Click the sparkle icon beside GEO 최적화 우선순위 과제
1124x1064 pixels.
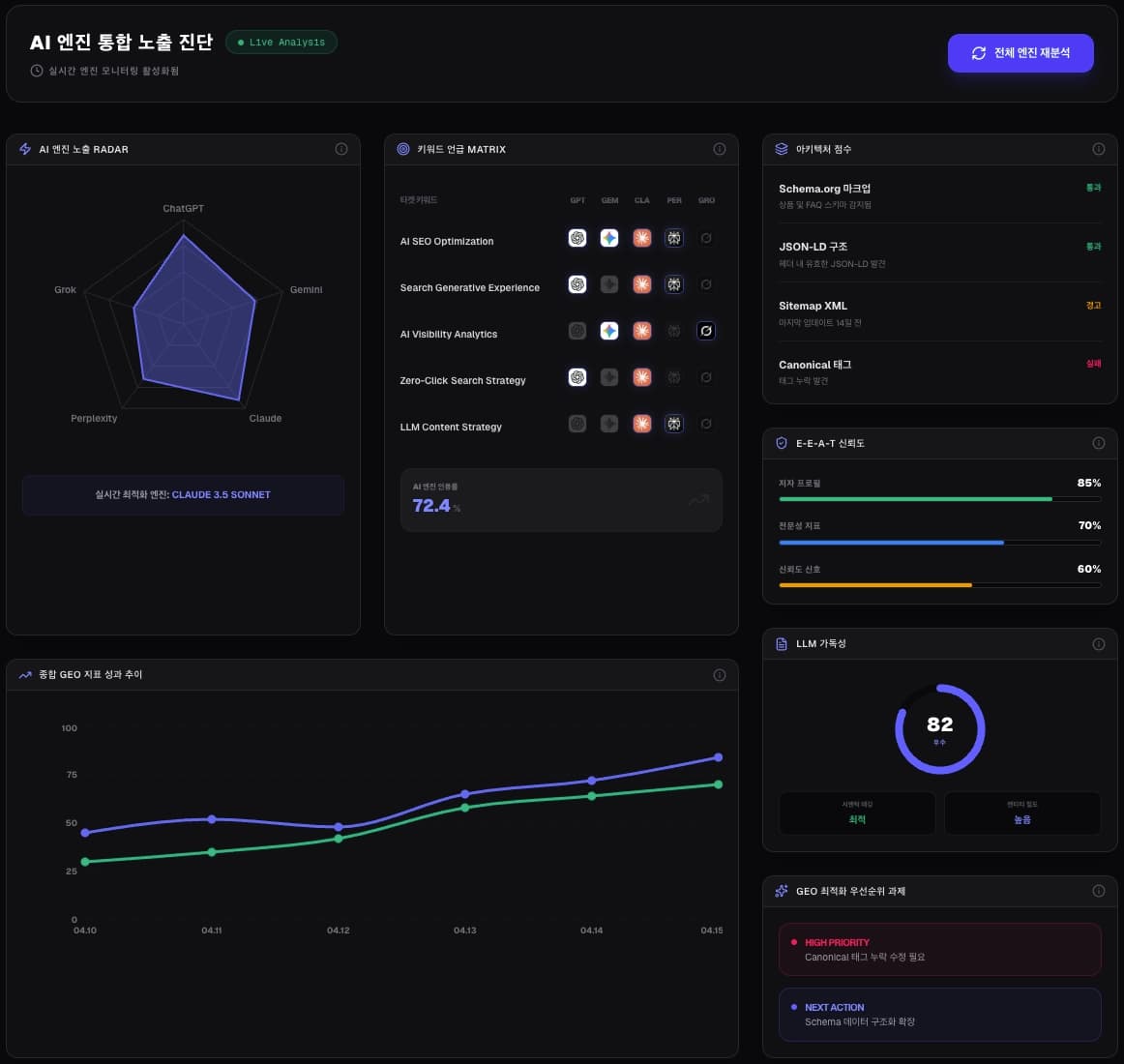[x=782, y=891]
